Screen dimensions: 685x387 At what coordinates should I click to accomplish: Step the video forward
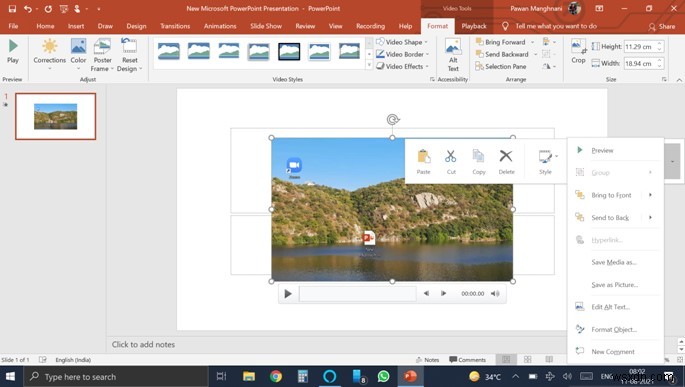[x=443, y=294]
